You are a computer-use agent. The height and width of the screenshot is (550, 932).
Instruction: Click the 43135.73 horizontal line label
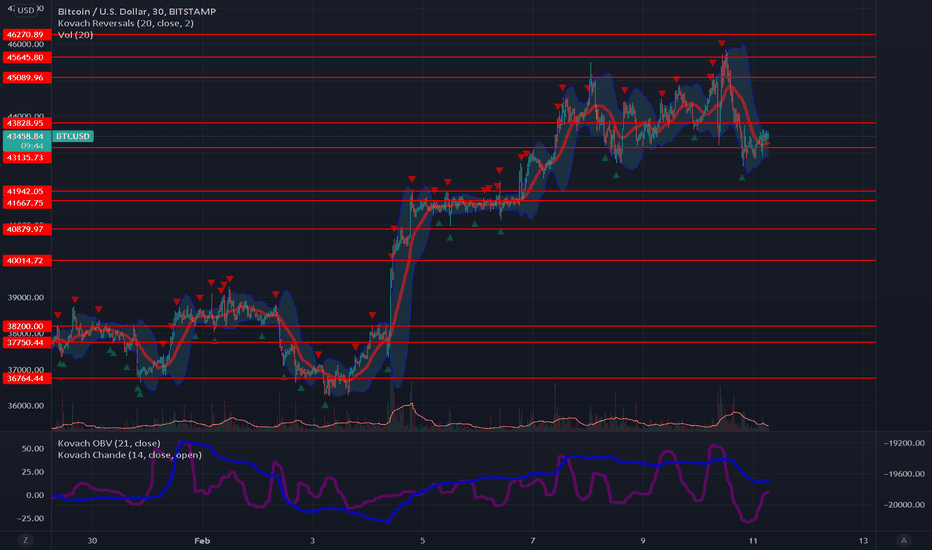(x=27, y=158)
